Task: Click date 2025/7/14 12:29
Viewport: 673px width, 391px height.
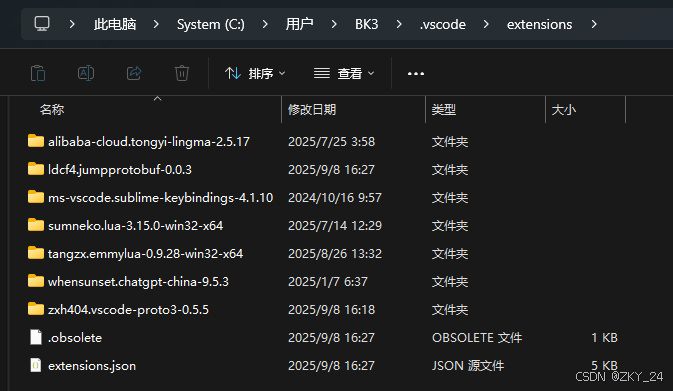Action: point(335,226)
